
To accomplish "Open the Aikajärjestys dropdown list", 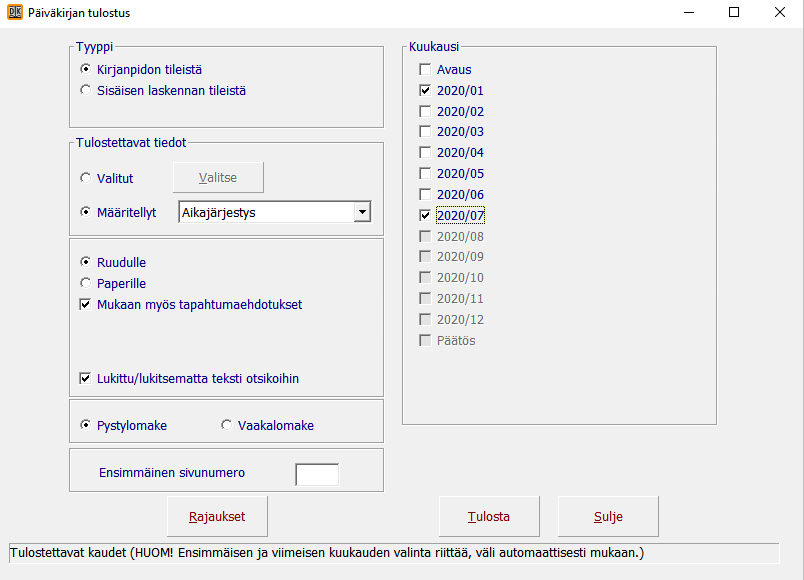I will pos(362,212).
